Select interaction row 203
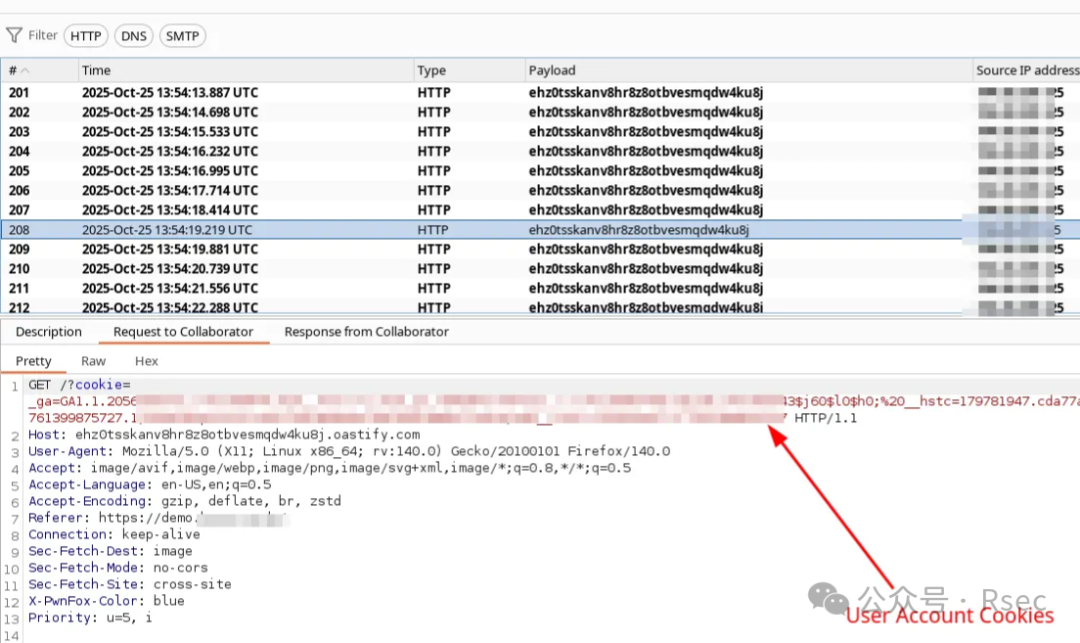 (540, 131)
